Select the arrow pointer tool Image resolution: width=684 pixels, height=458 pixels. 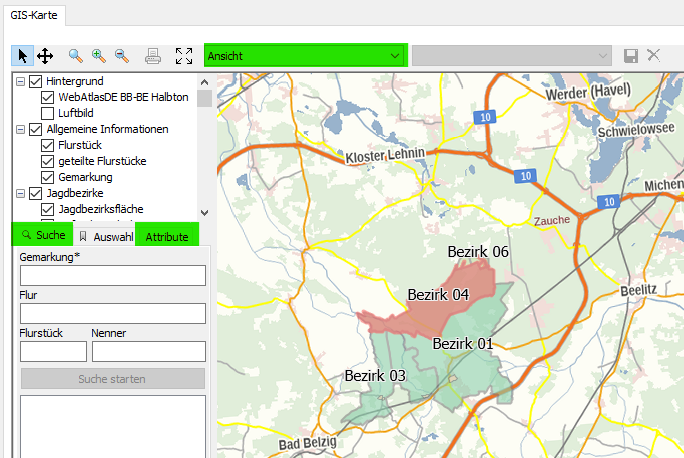click(23, 56)
